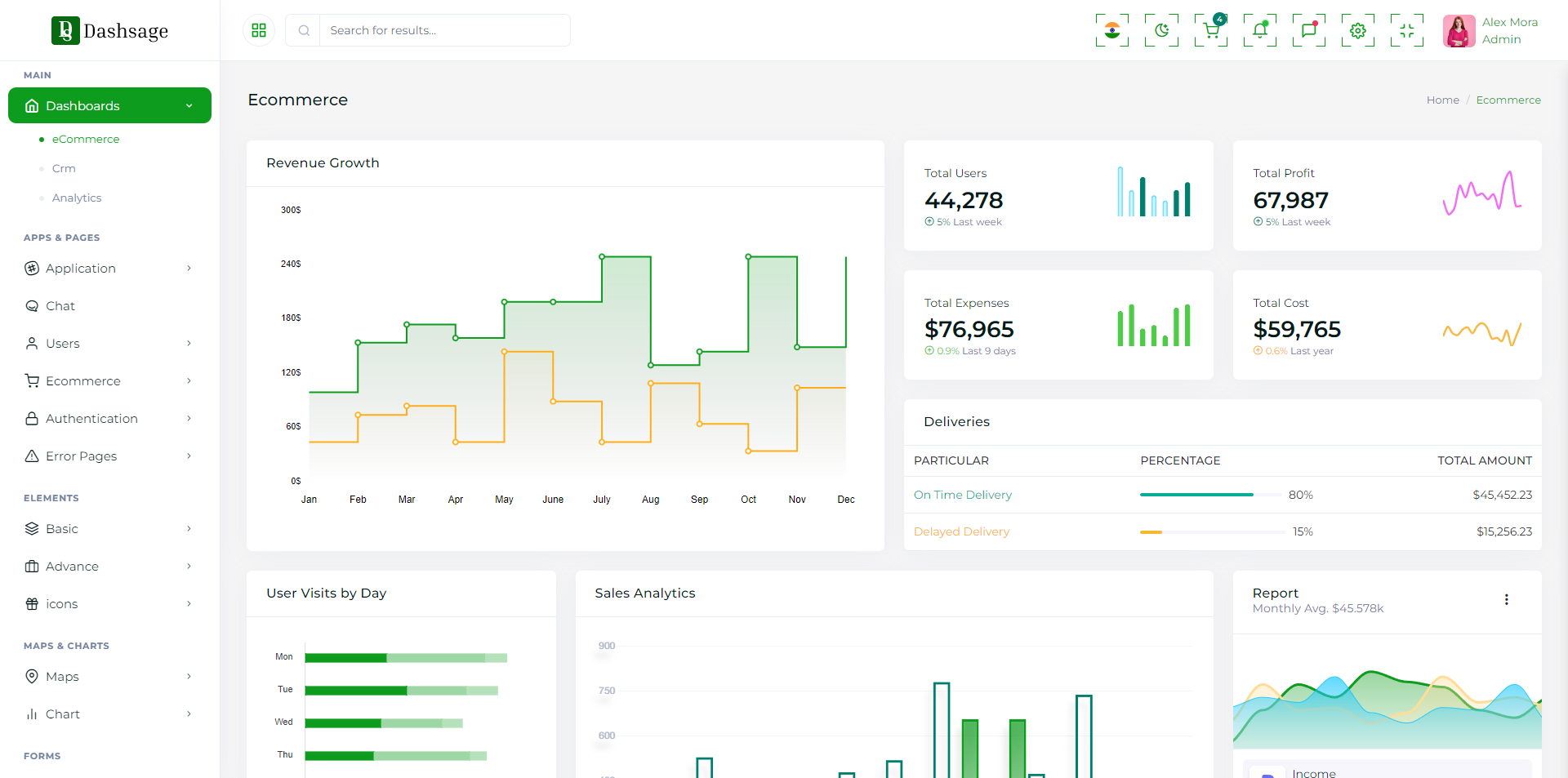Image resolution: width=1568 pixels, height=778 pixels.
Task: Click On Time Delivery link
Action: click(963, 495)
